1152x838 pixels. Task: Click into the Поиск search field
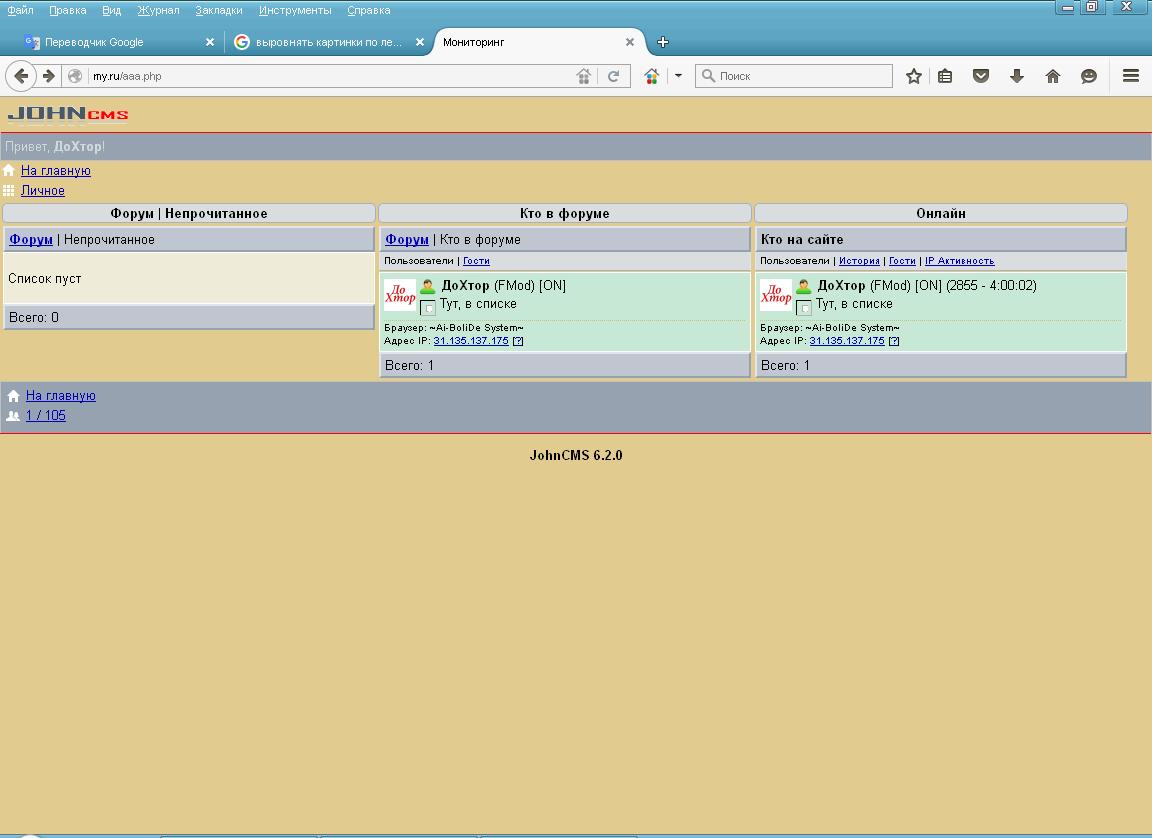click(802, 76)
